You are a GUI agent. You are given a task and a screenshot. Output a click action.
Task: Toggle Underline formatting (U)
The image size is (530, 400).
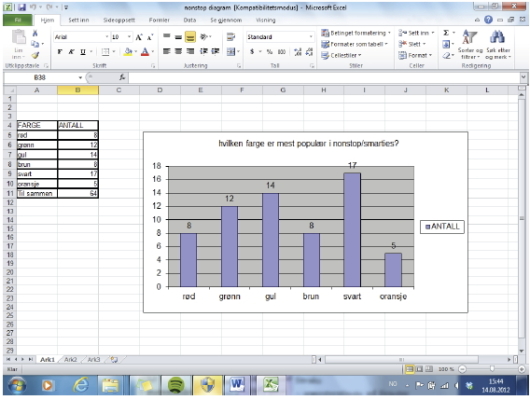click(x=83, y=52)
